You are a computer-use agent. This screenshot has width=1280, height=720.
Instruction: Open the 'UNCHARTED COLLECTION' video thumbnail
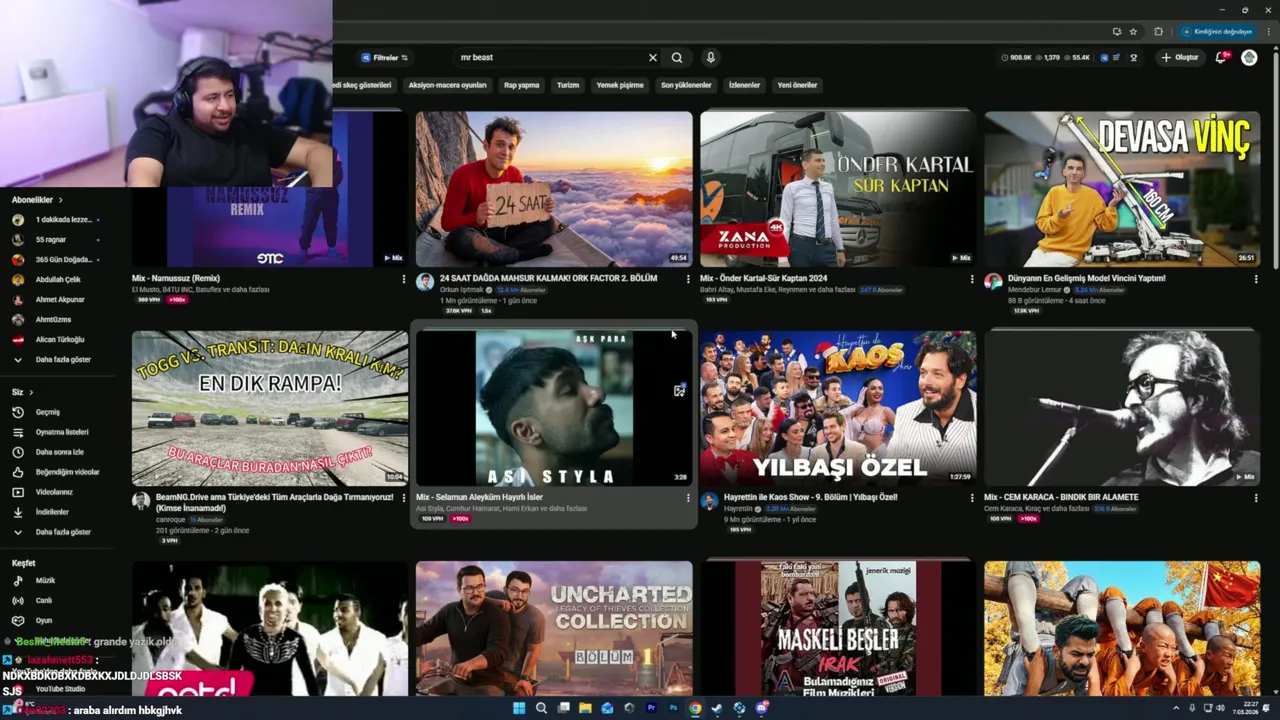[554, 628]
